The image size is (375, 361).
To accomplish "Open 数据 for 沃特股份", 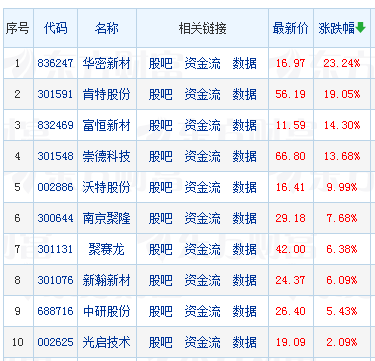I will [244, 187].
